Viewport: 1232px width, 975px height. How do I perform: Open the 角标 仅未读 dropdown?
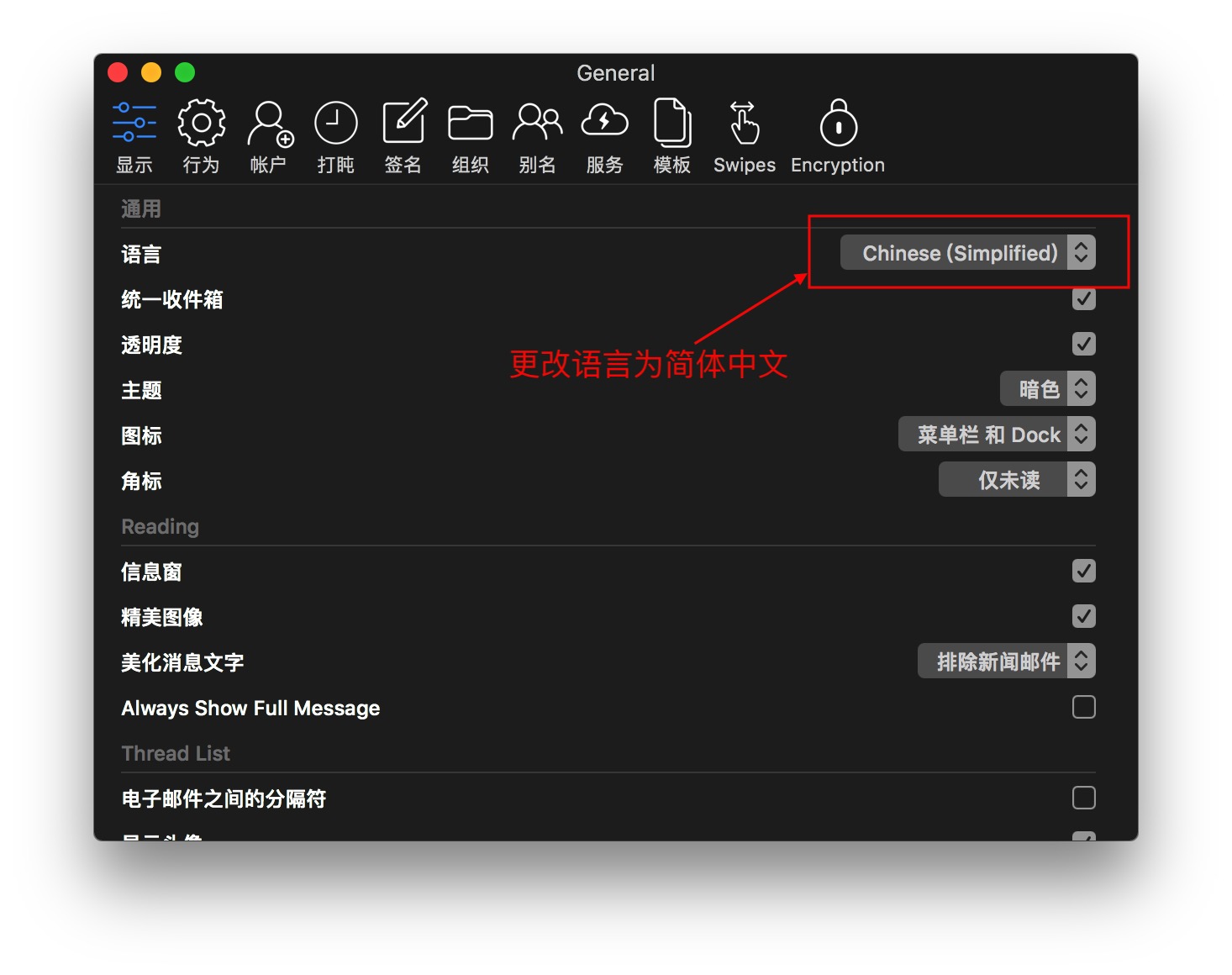pos(1017,479)
